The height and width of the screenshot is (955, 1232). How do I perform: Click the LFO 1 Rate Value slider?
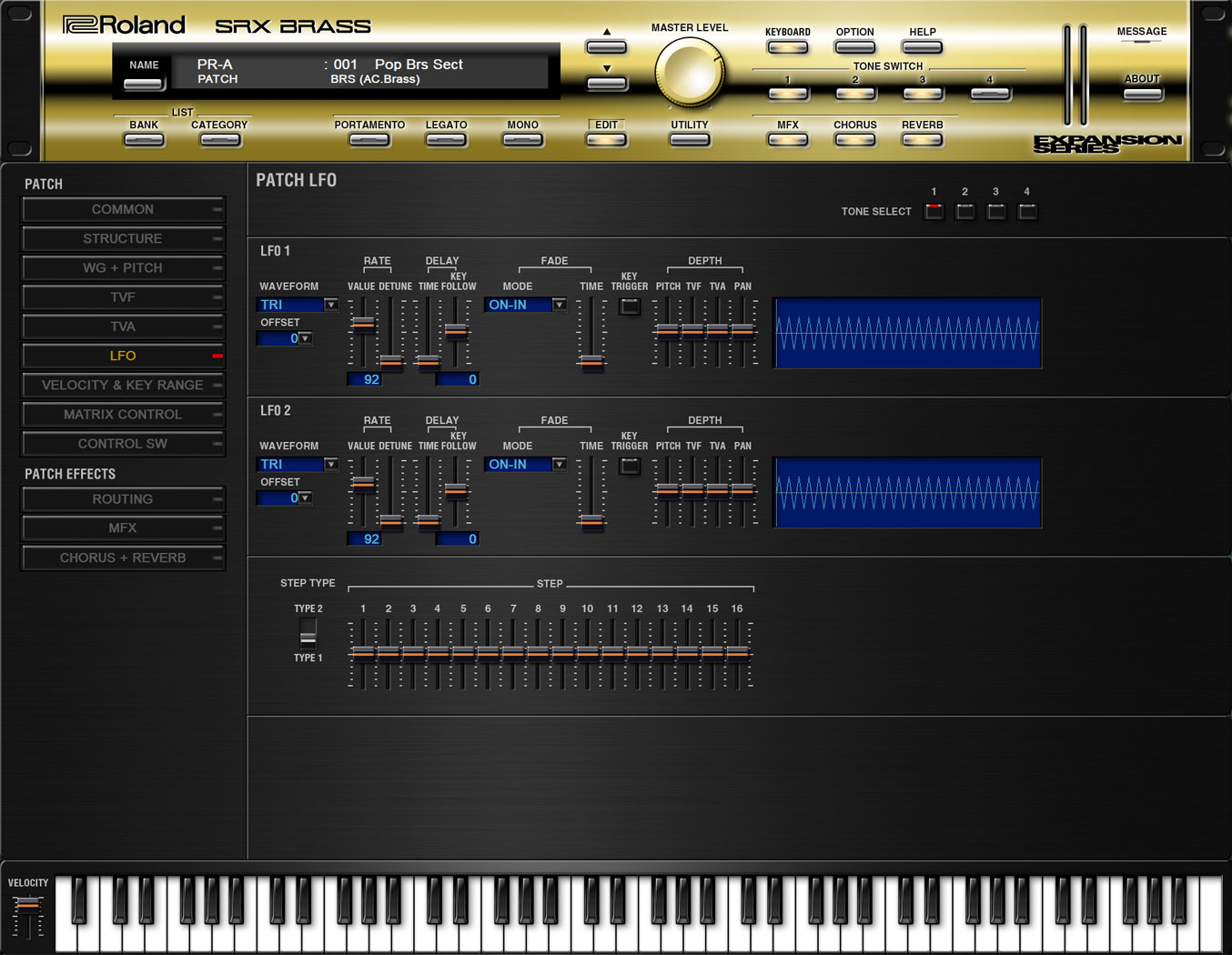coord(363,324)
